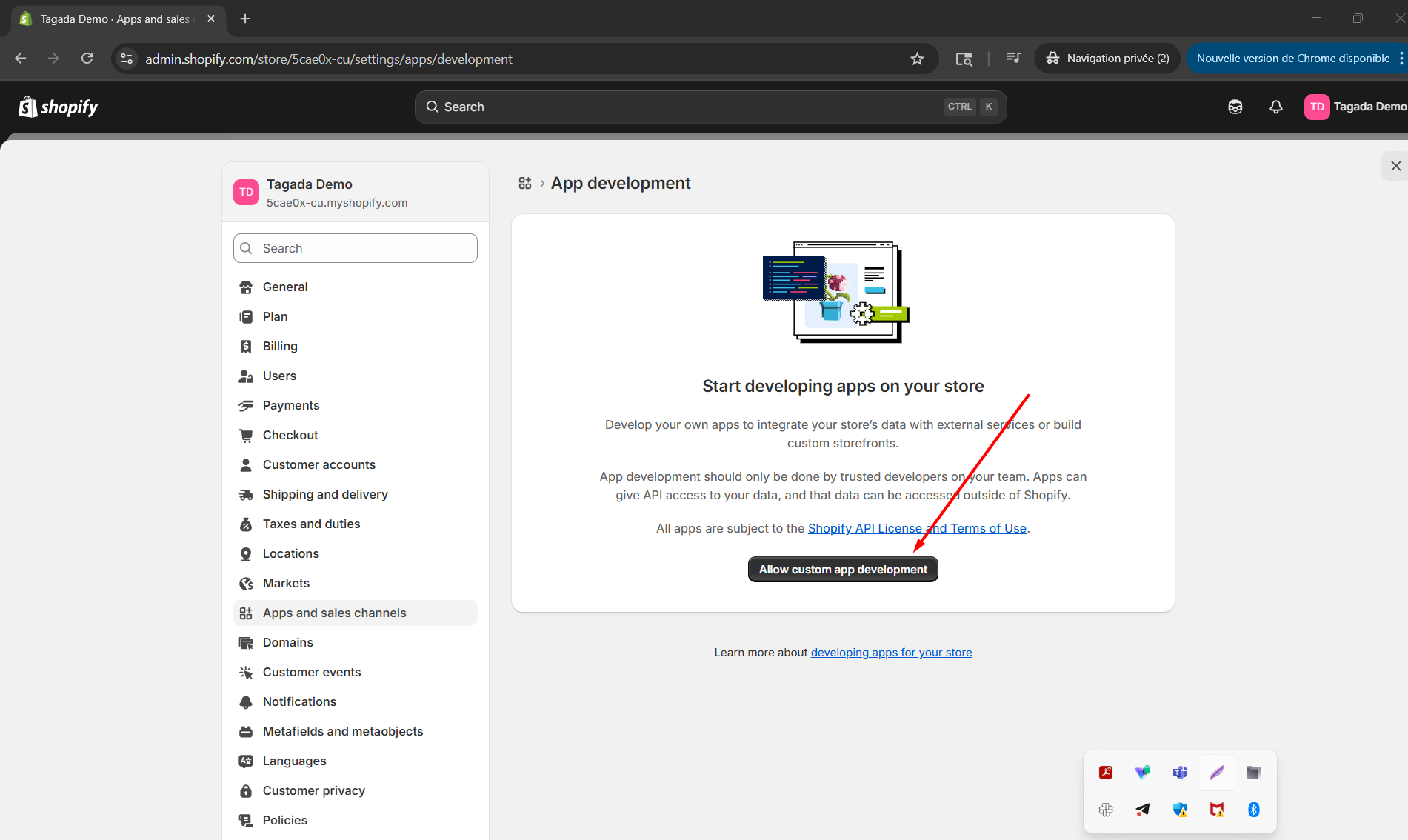The height and width of the screenshot is (840, 1408).
Task: Reload the page with the refresh icon
Action: (x=87, y=59)
